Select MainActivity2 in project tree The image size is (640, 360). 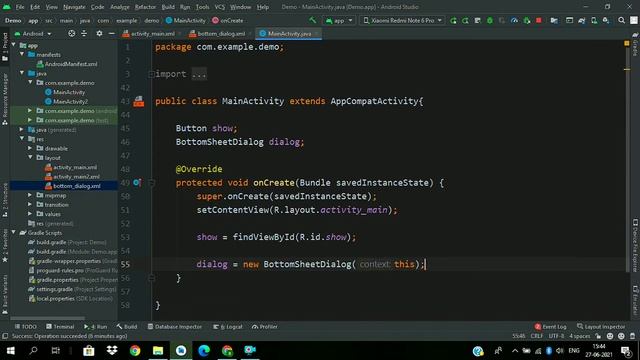tap(71, 101)
